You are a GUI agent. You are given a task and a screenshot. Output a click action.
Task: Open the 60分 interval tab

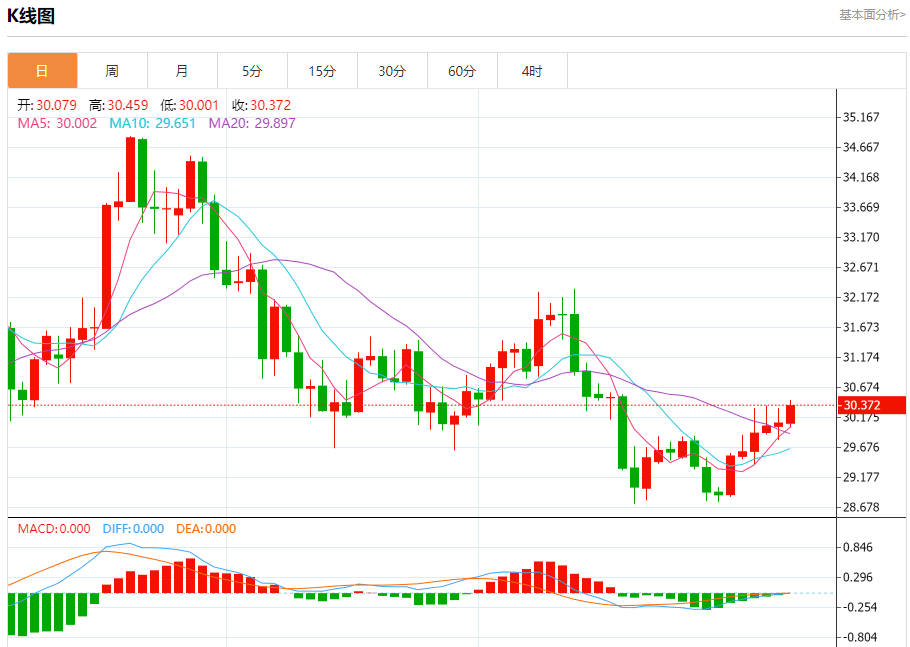[463, 71]
